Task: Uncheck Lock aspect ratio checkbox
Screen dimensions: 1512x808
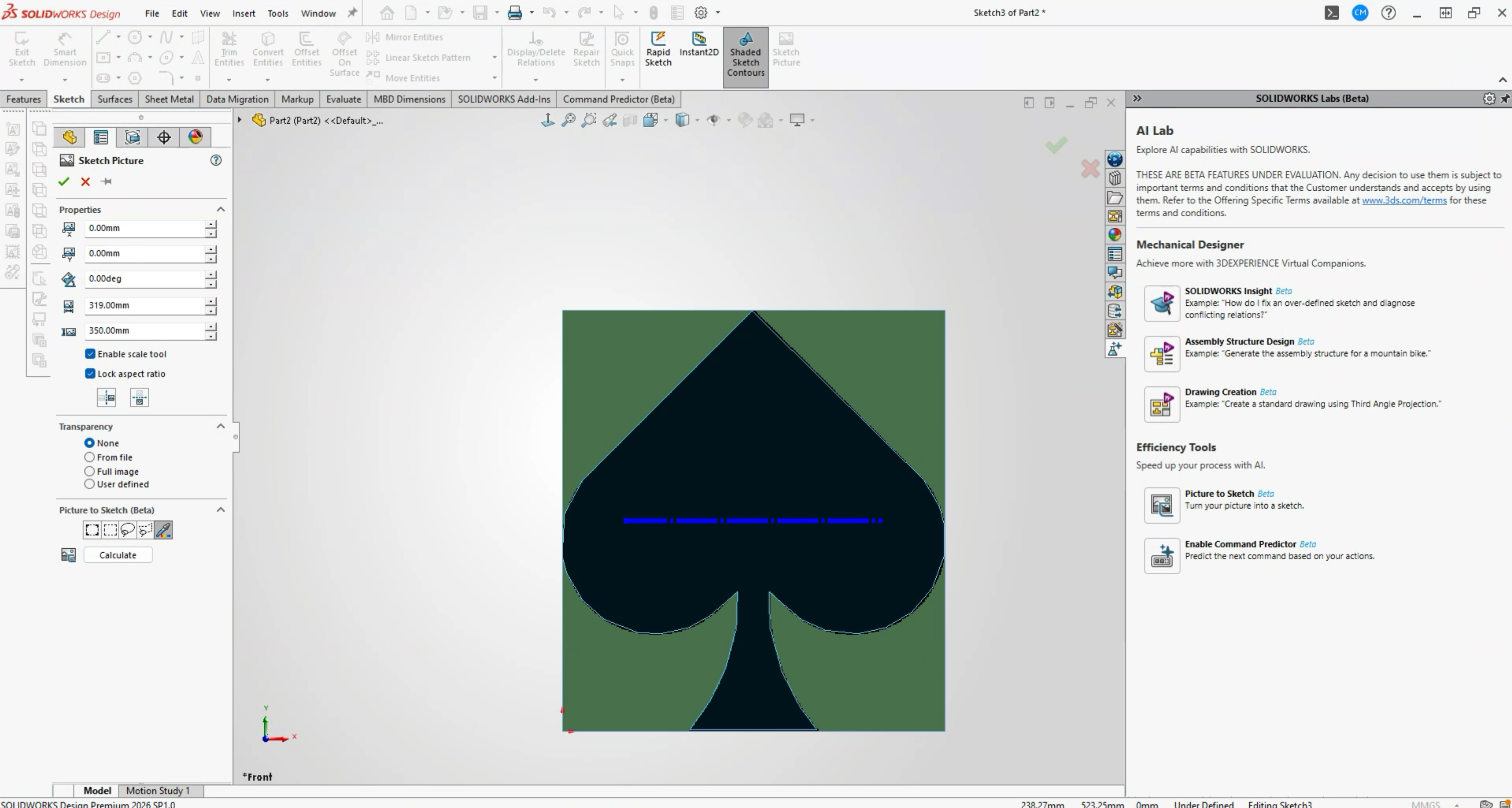Action: tap(91, 374)
